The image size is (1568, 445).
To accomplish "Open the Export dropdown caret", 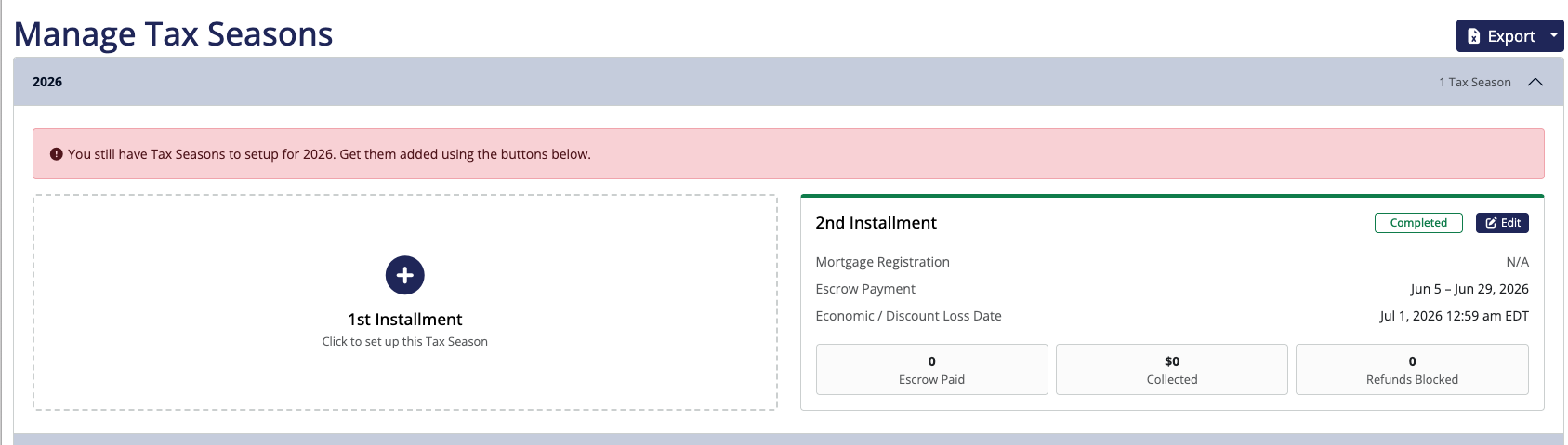I will pos(1553,36).
